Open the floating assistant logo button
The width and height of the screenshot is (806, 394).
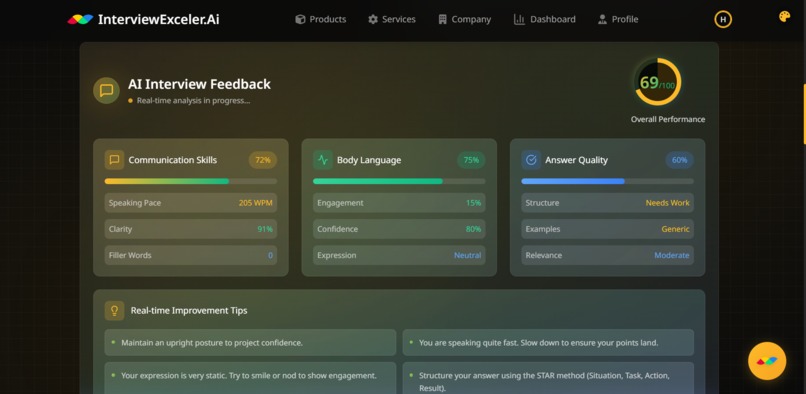click(767, 361)
